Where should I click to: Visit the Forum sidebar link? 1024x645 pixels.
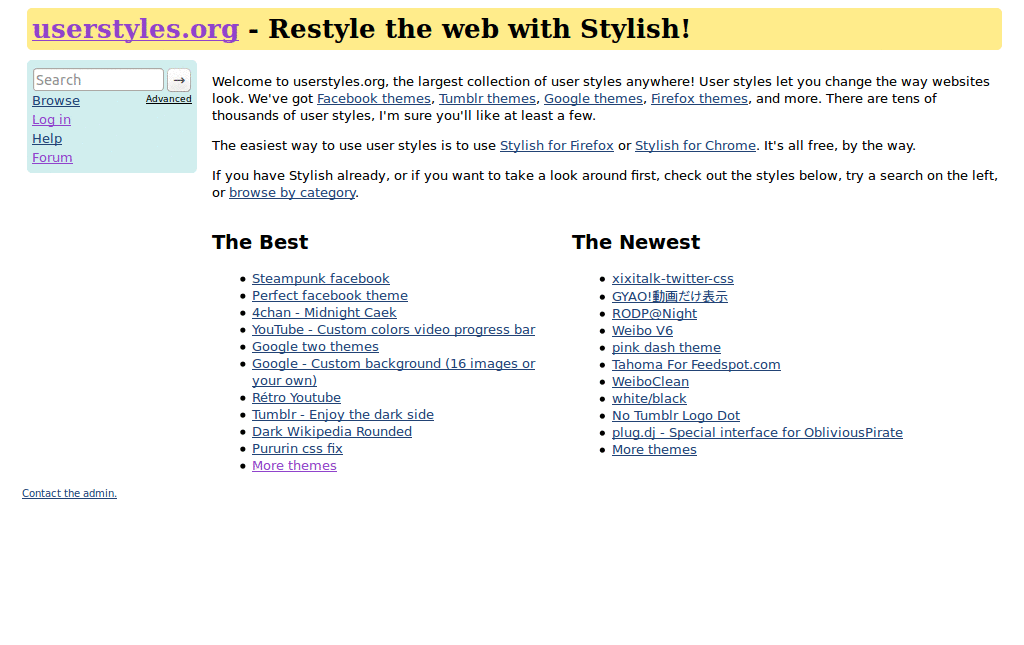pyautogui.click(x=52, y=157)
